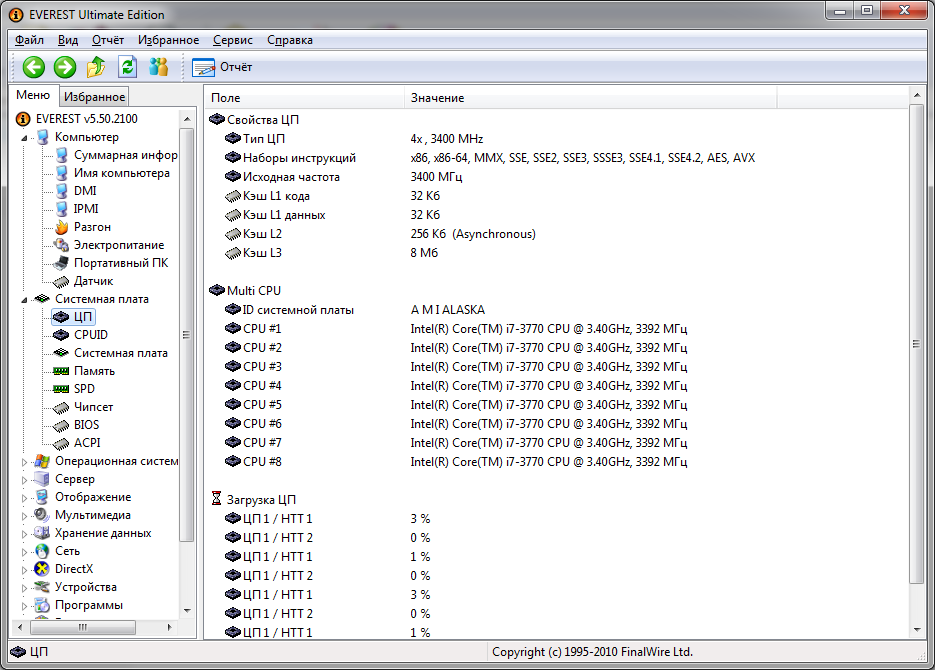Screen dimensions: 935x670
Task: Select the Сервер icon
Action: point(42,479)
